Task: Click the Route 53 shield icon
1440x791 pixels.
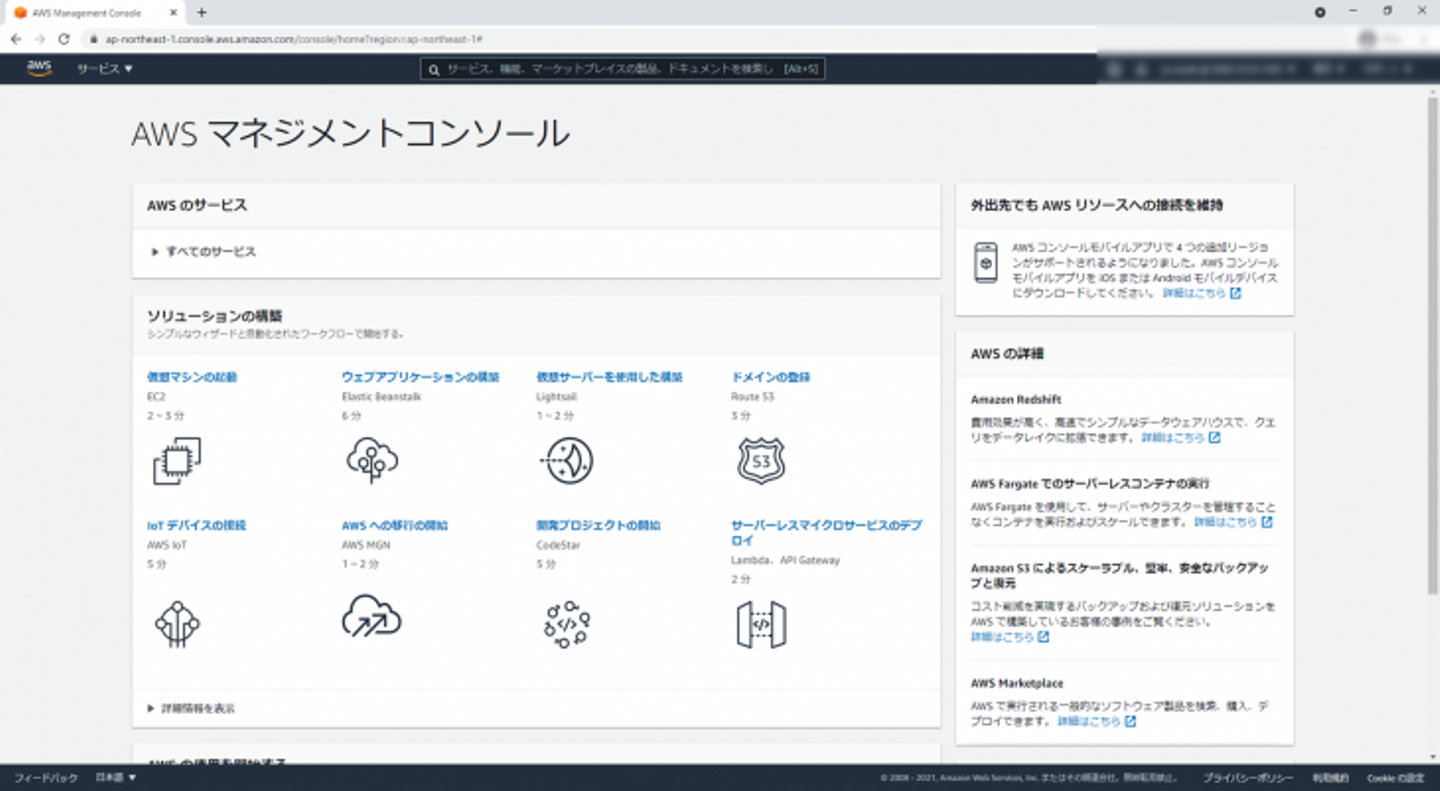Action: click(761, 461)
